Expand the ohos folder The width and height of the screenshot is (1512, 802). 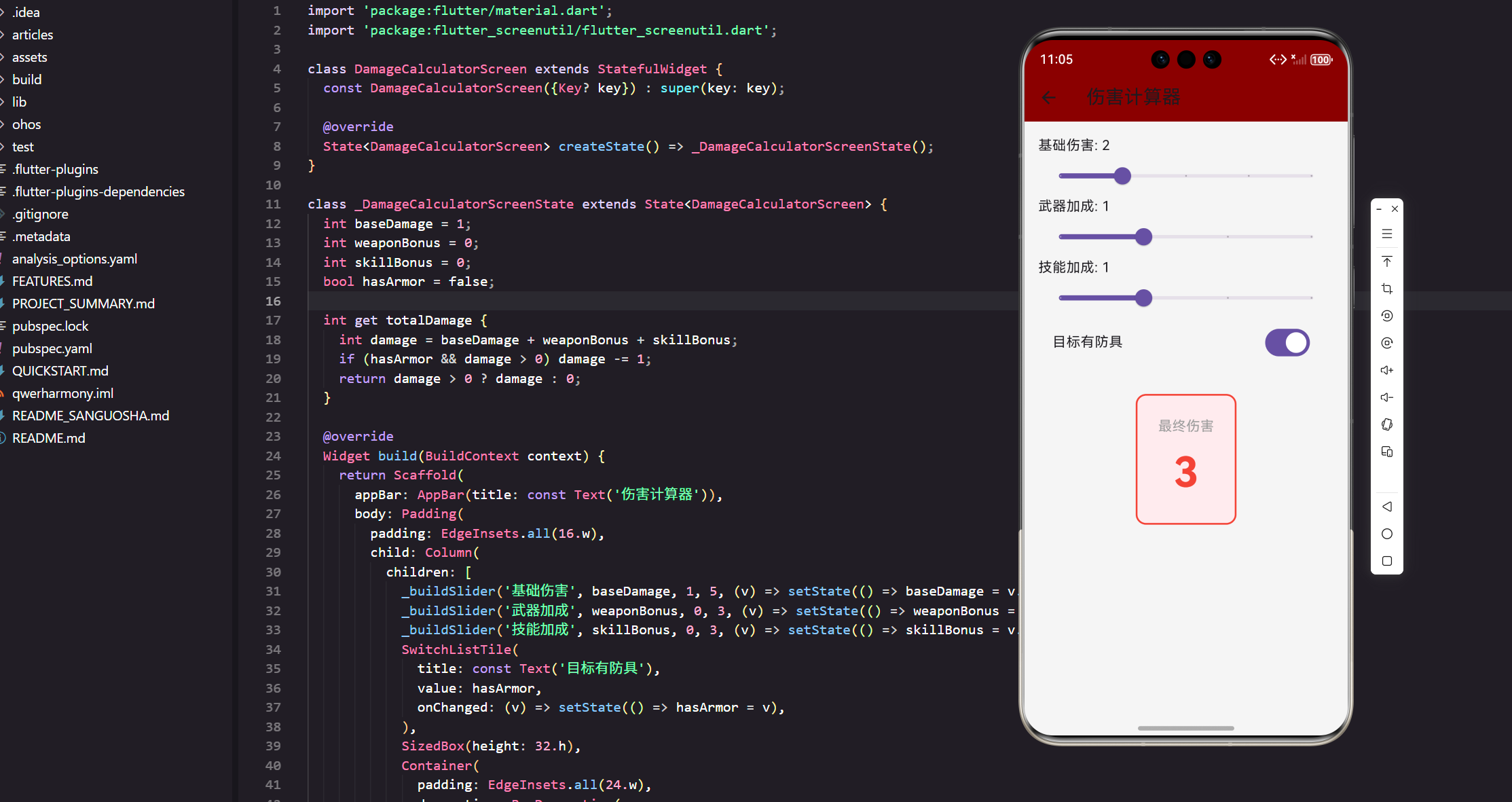click(26, 124)
